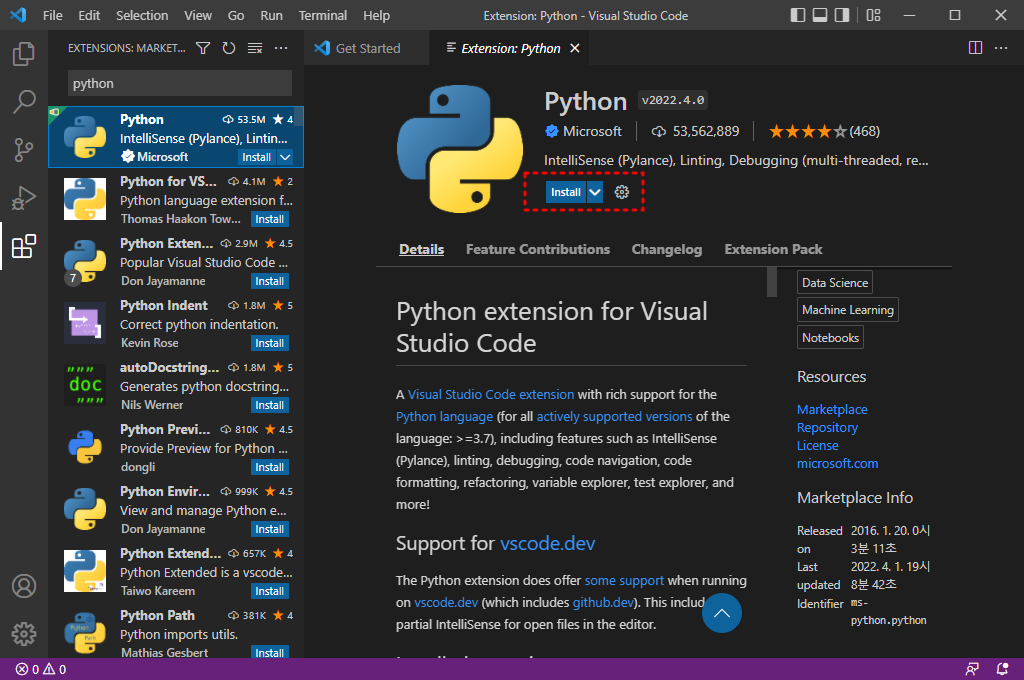1024x680 pixels.
Task: Toggle secondary side bar layout icon
Action: click(842, 15)
